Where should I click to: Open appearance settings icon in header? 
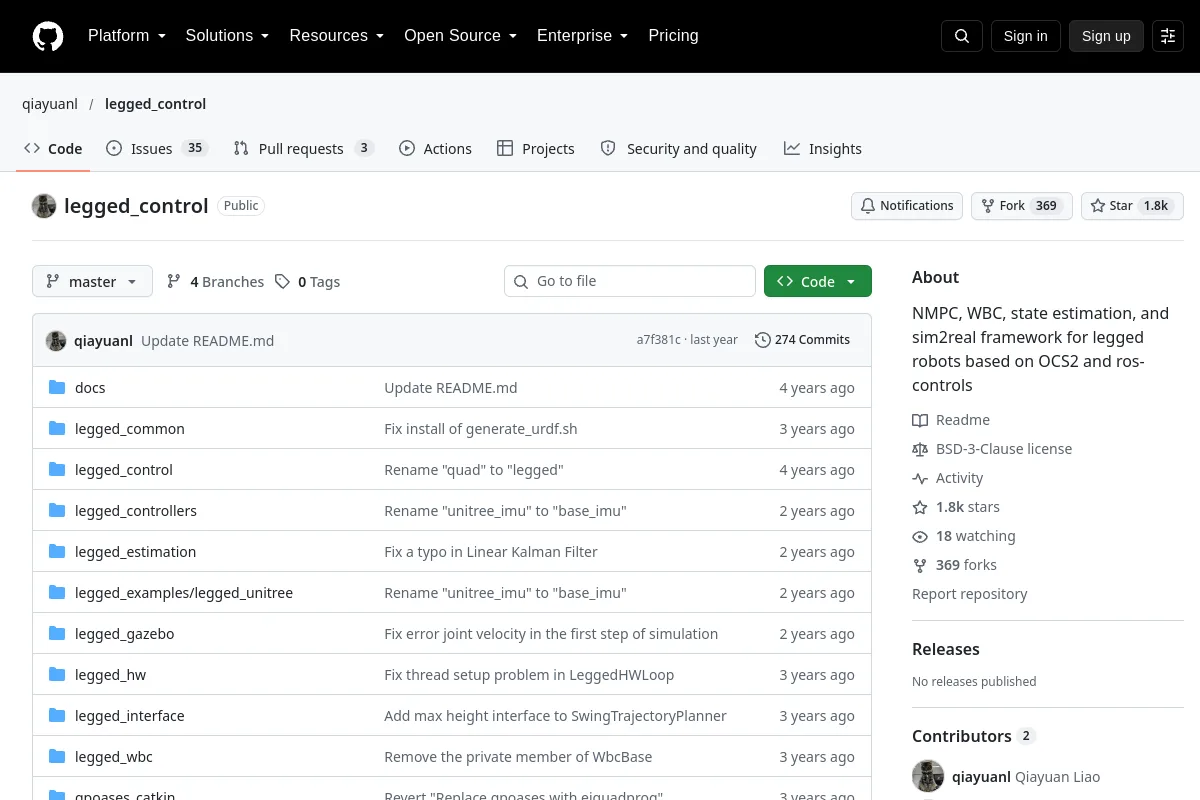coord(1168,36)
